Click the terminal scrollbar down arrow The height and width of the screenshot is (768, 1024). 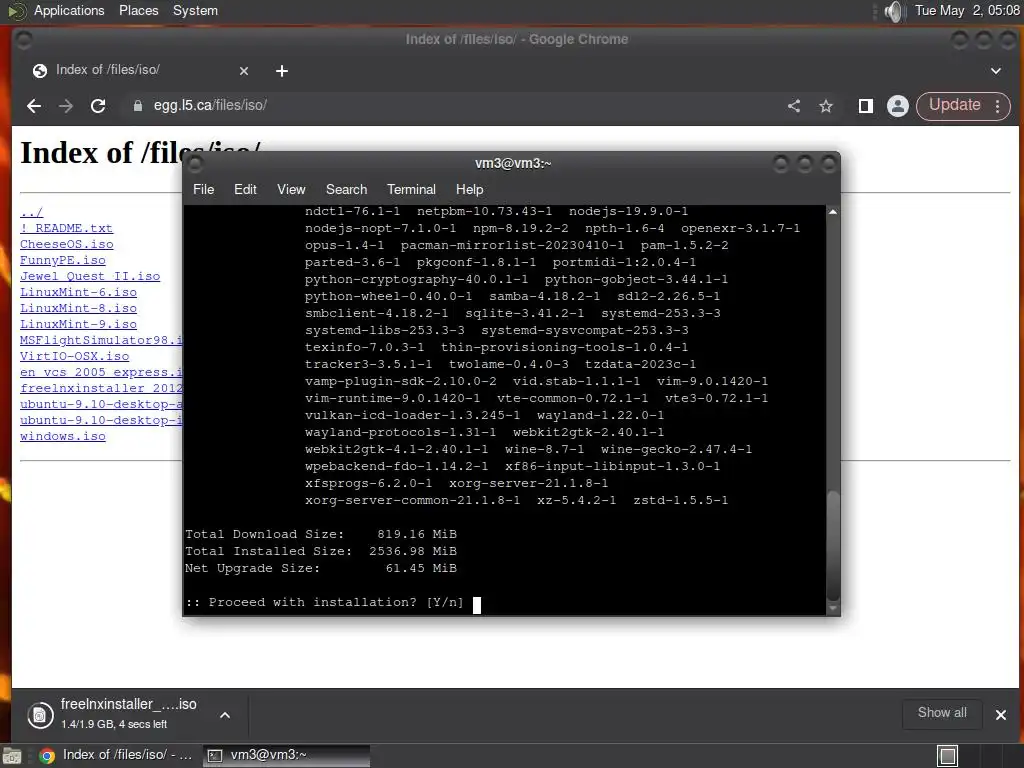(833, 608)
